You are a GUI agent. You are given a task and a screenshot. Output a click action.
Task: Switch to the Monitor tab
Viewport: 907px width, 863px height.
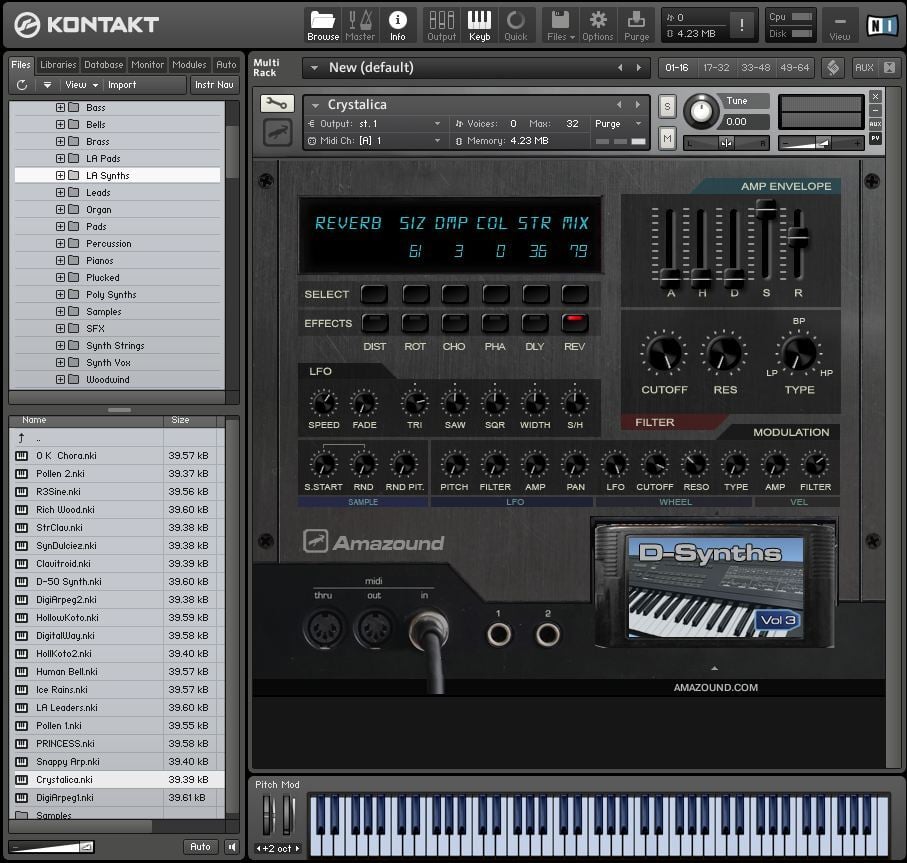pos(148,65)
